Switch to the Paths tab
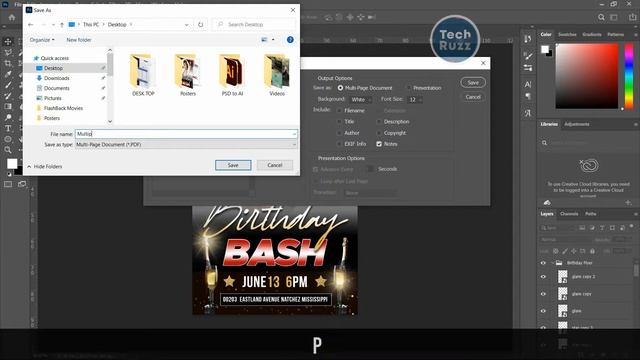640x360 pixels. tap(590, 214)
